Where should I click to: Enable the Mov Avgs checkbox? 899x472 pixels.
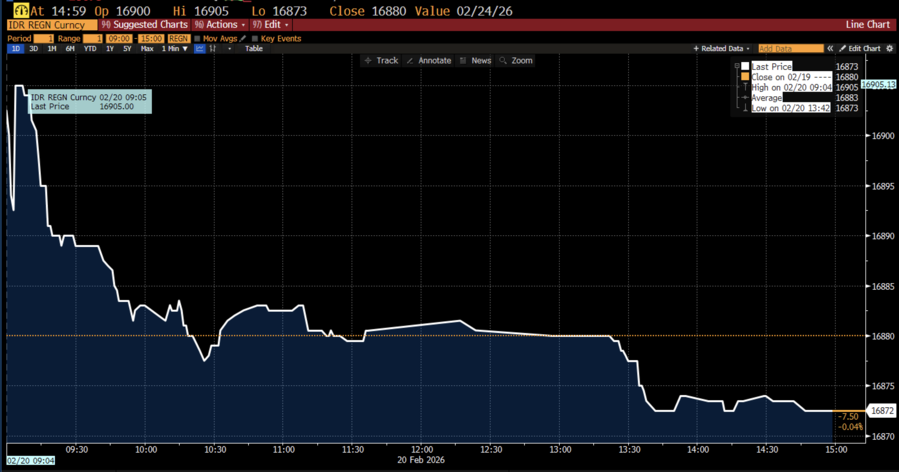click(197, 38)
